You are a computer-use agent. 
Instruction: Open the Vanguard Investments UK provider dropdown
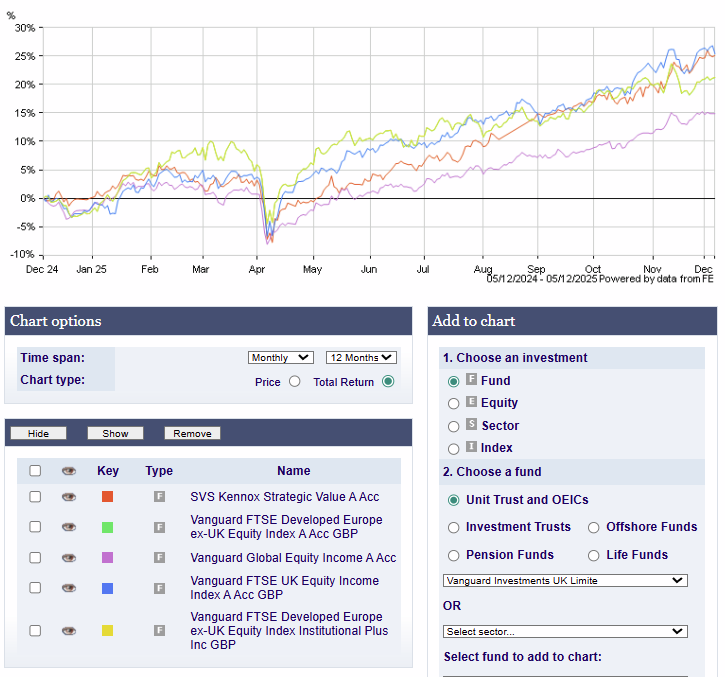pyautogui.click(x=565, y=580)
